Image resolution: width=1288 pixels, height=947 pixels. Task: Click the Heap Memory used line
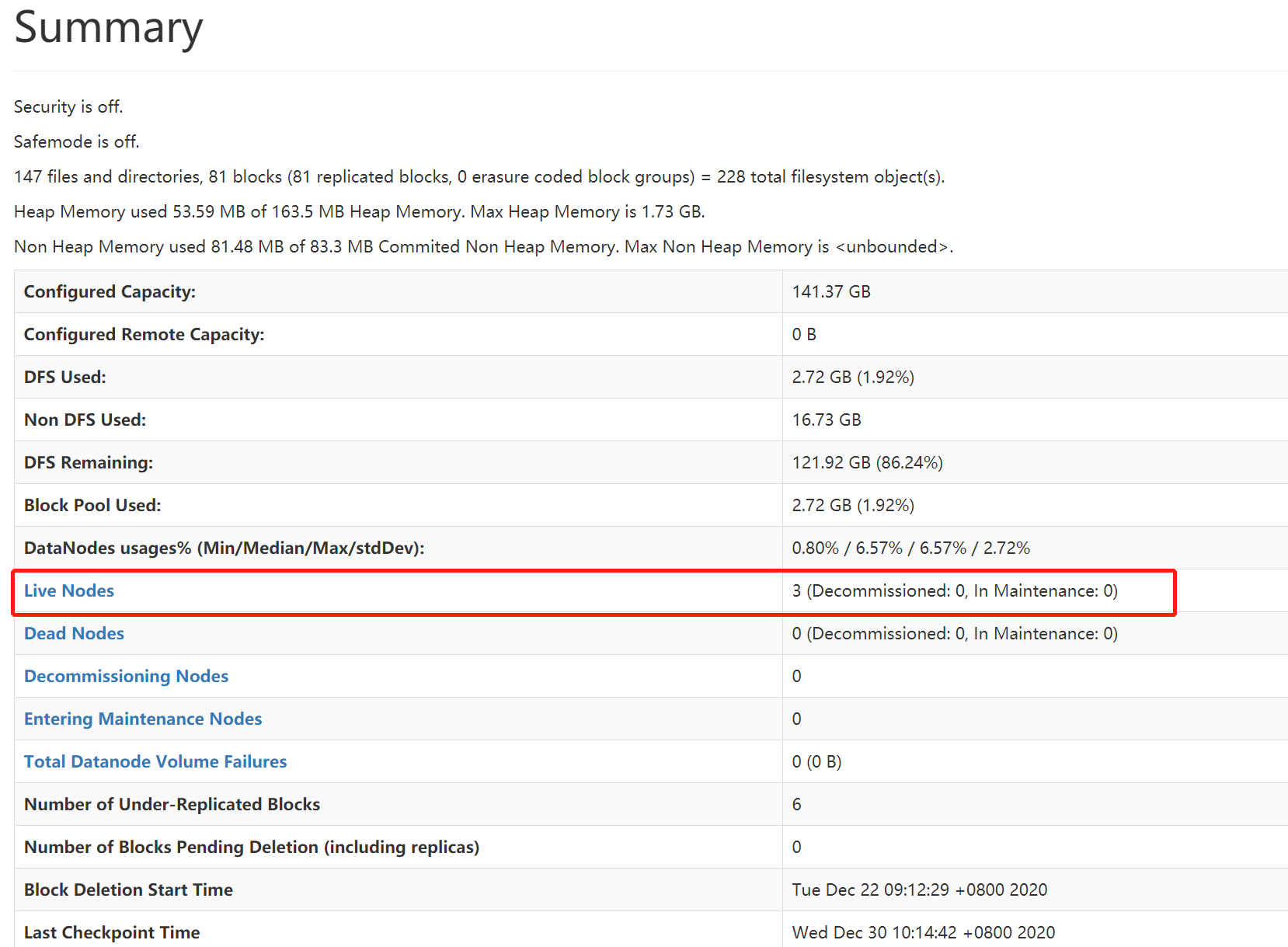(360, 211)
